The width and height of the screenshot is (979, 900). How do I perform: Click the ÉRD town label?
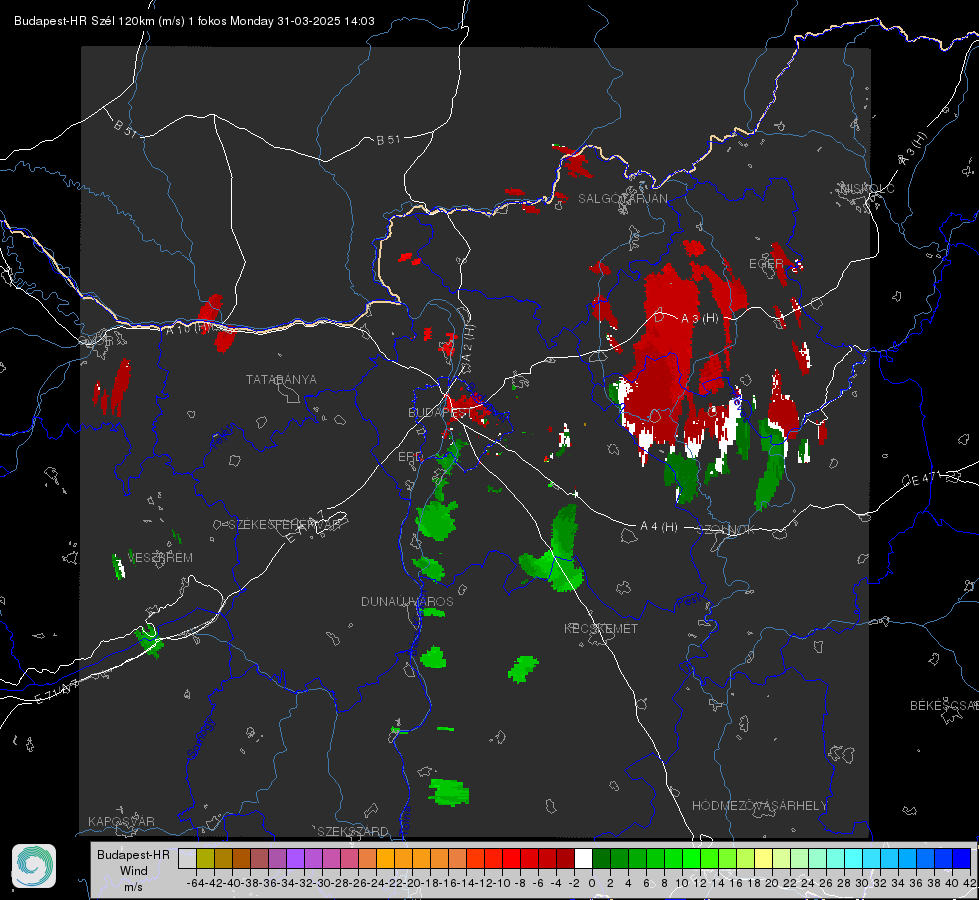click(x=409, y=457)
